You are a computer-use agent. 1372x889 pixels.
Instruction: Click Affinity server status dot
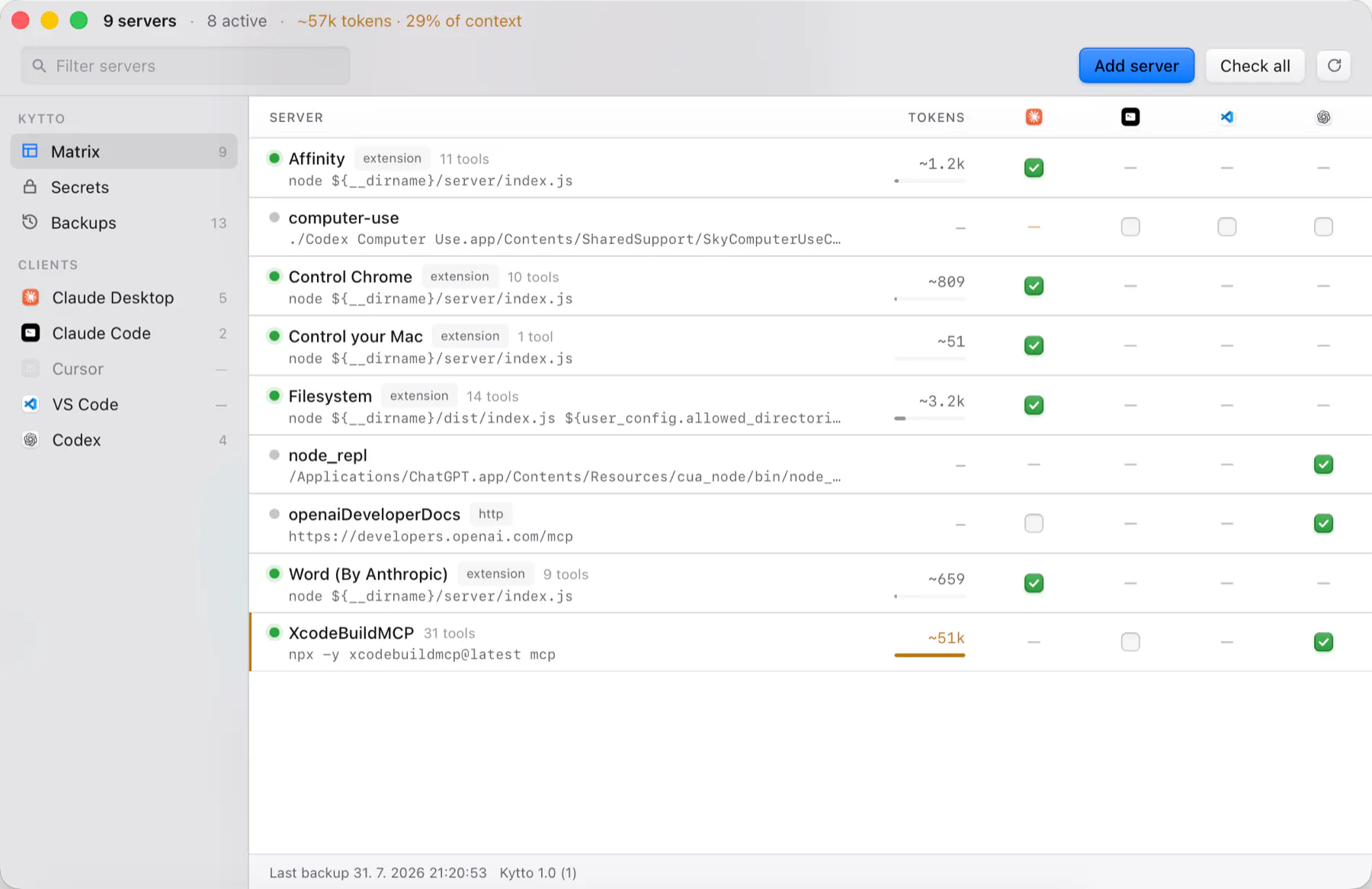click(274, 158)
